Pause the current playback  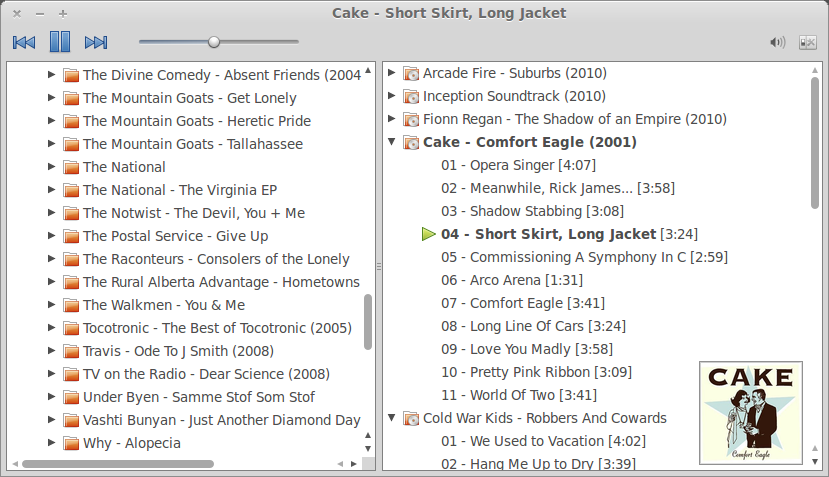[60, 42]
